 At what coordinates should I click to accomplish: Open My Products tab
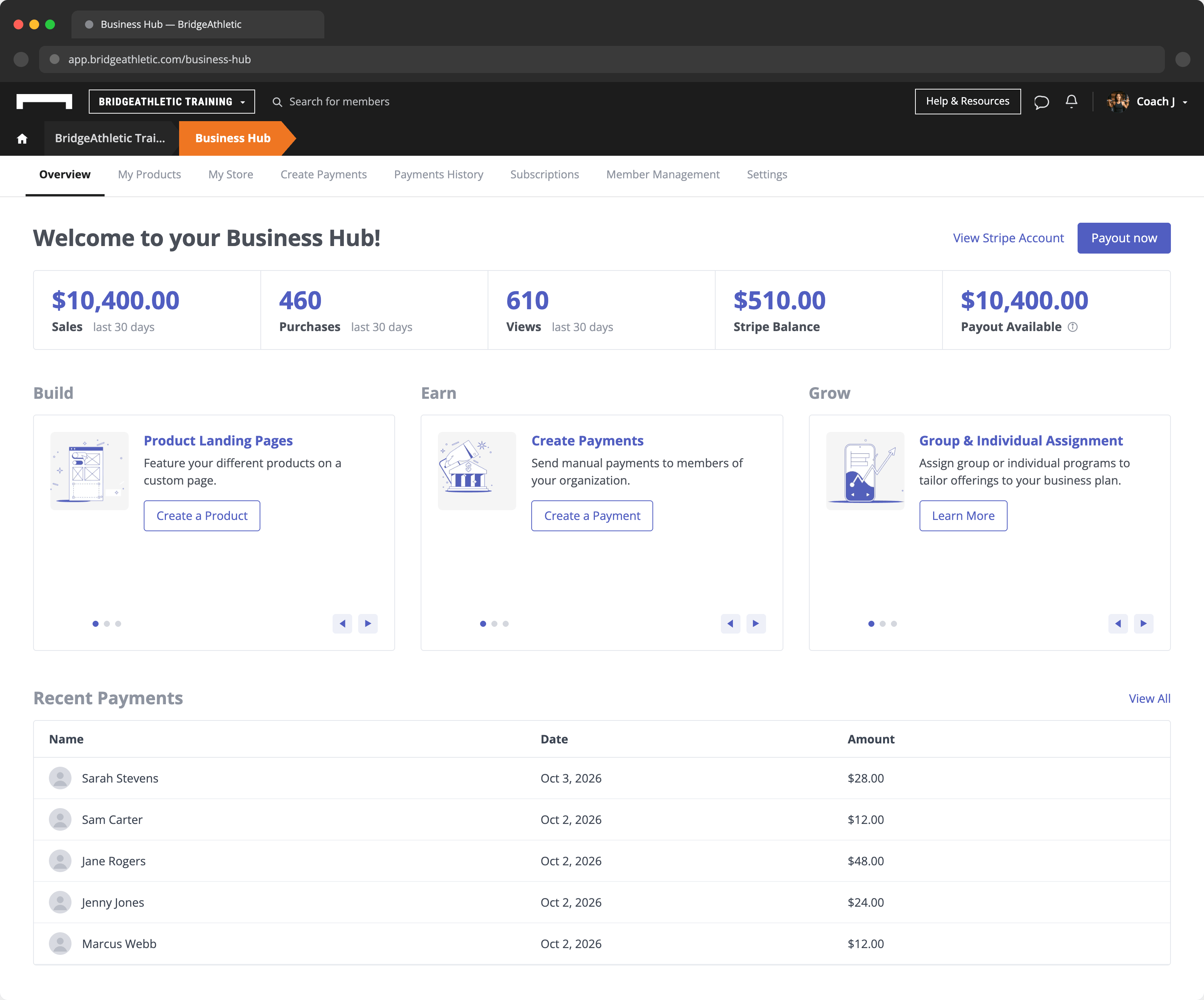click(149, 174)
